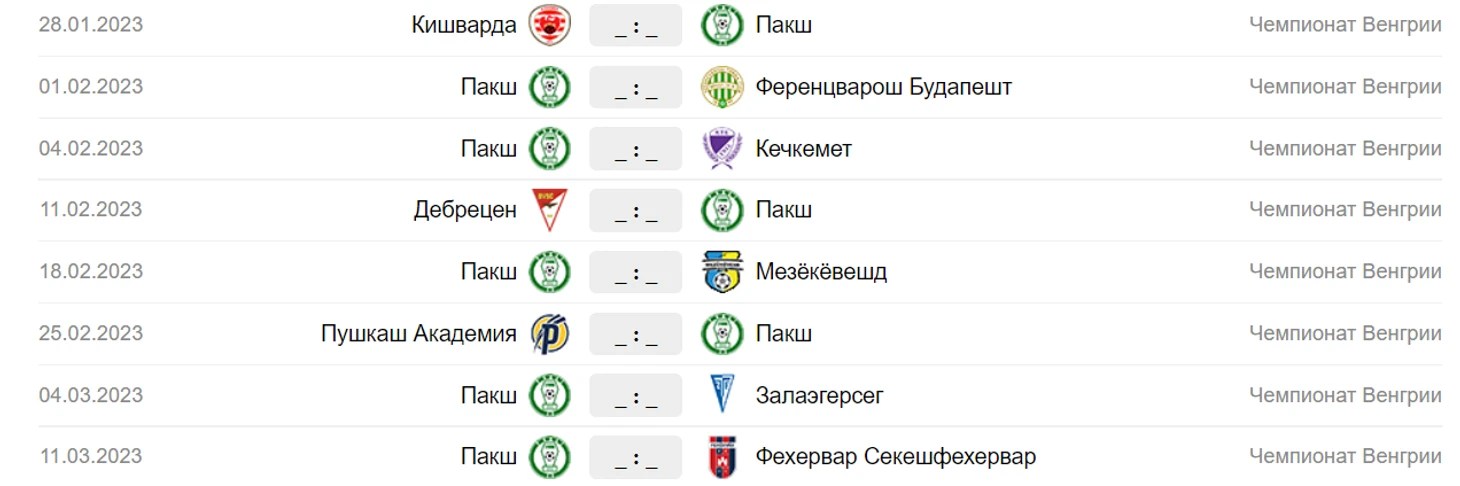Open Фехервар Секешфехервар team link

click(895, 457)
